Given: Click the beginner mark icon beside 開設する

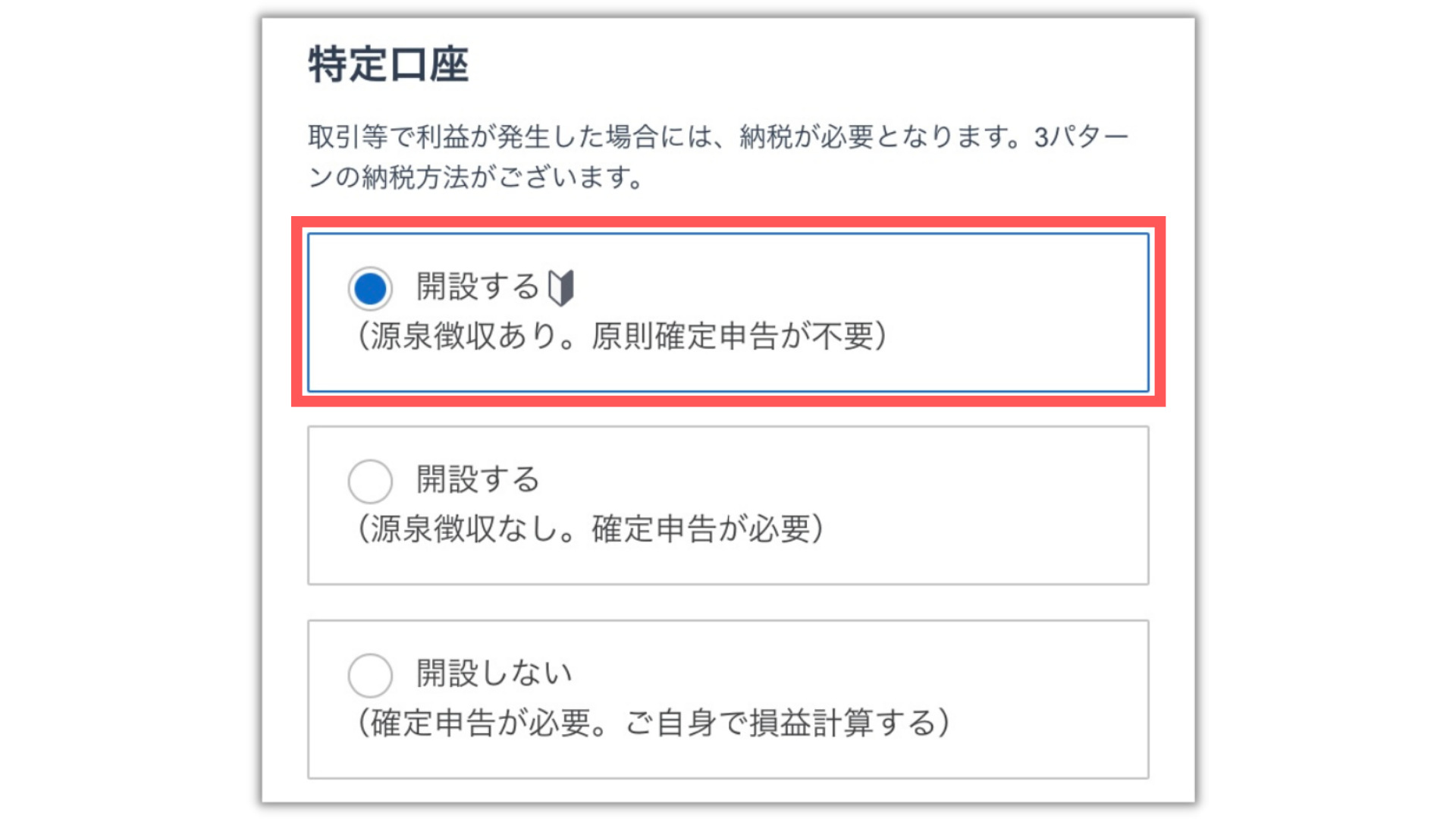Looking at the screenshot, I should click(x=561, y=288).
